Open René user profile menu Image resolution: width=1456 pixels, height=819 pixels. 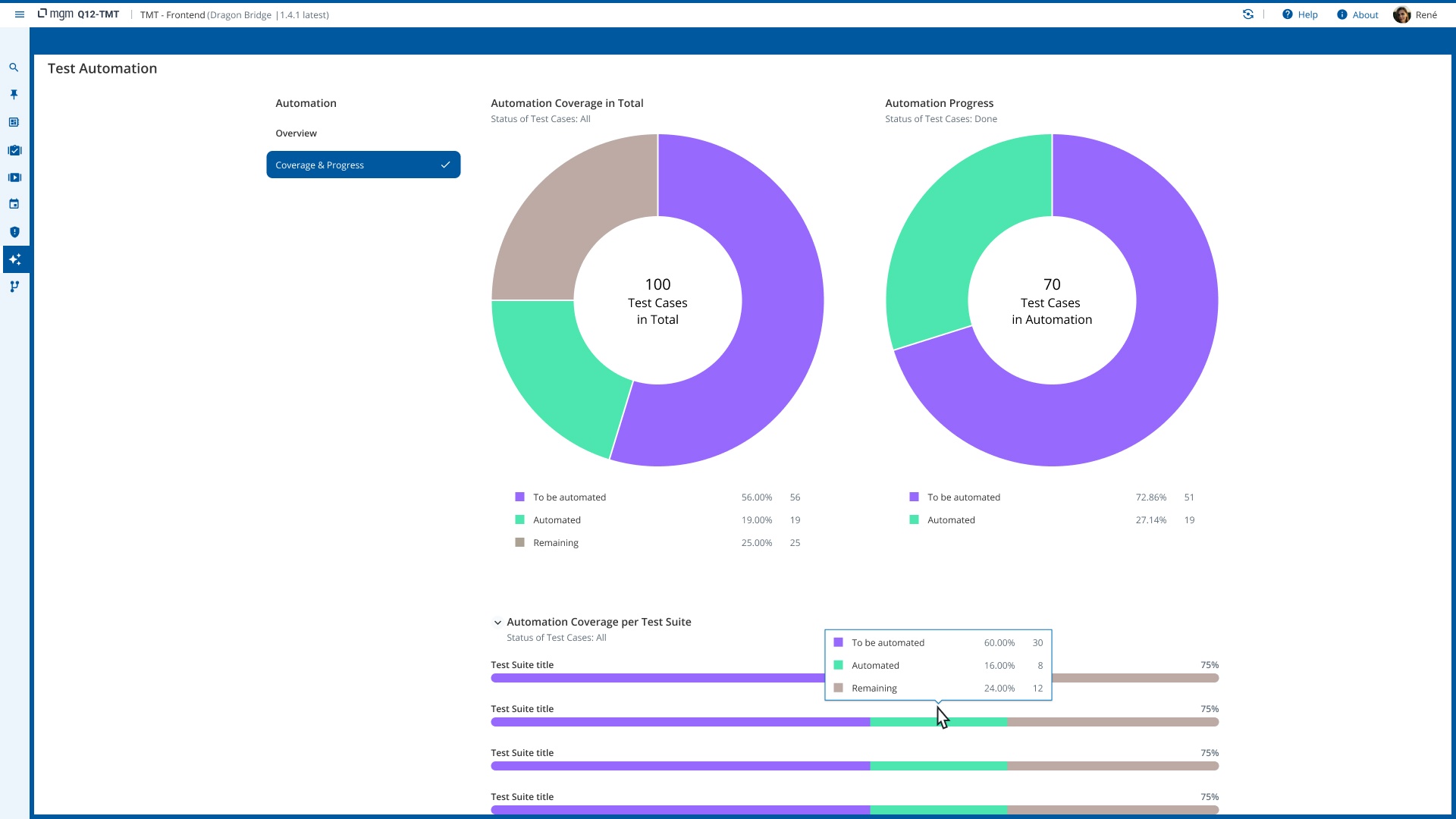(1415, 14)
